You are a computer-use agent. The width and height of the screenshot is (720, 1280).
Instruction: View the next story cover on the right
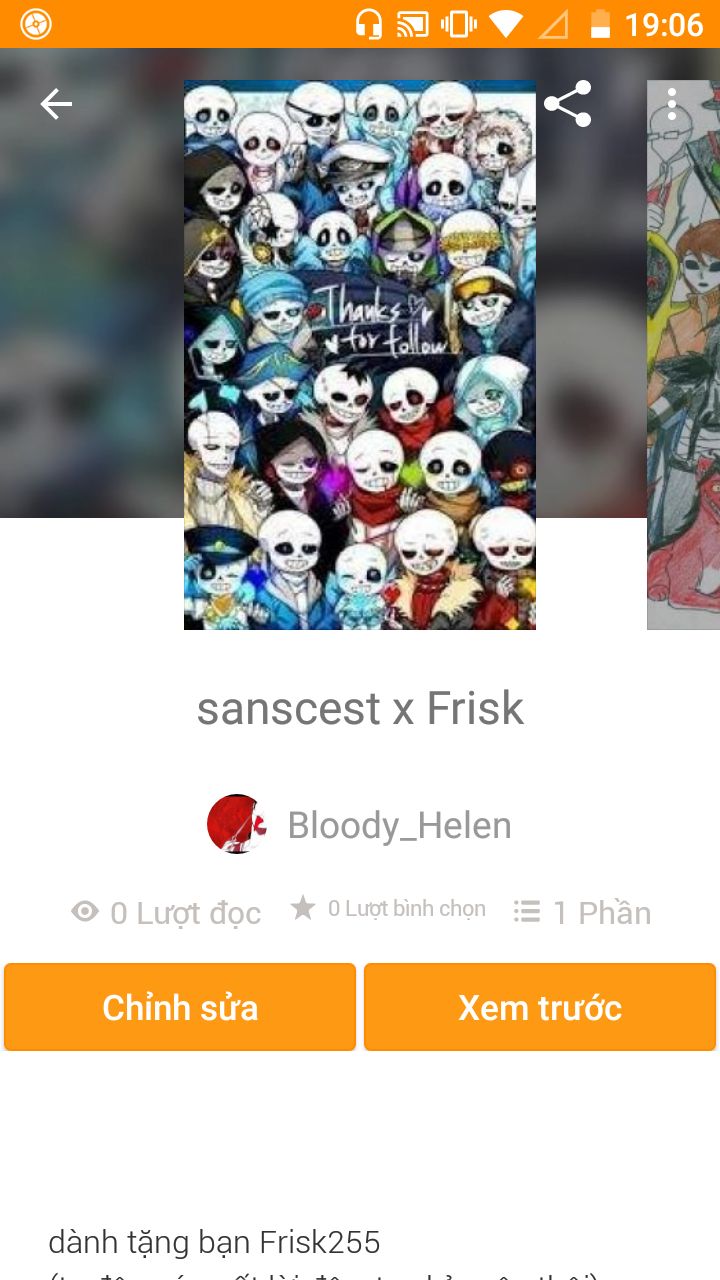click(684, 355)
